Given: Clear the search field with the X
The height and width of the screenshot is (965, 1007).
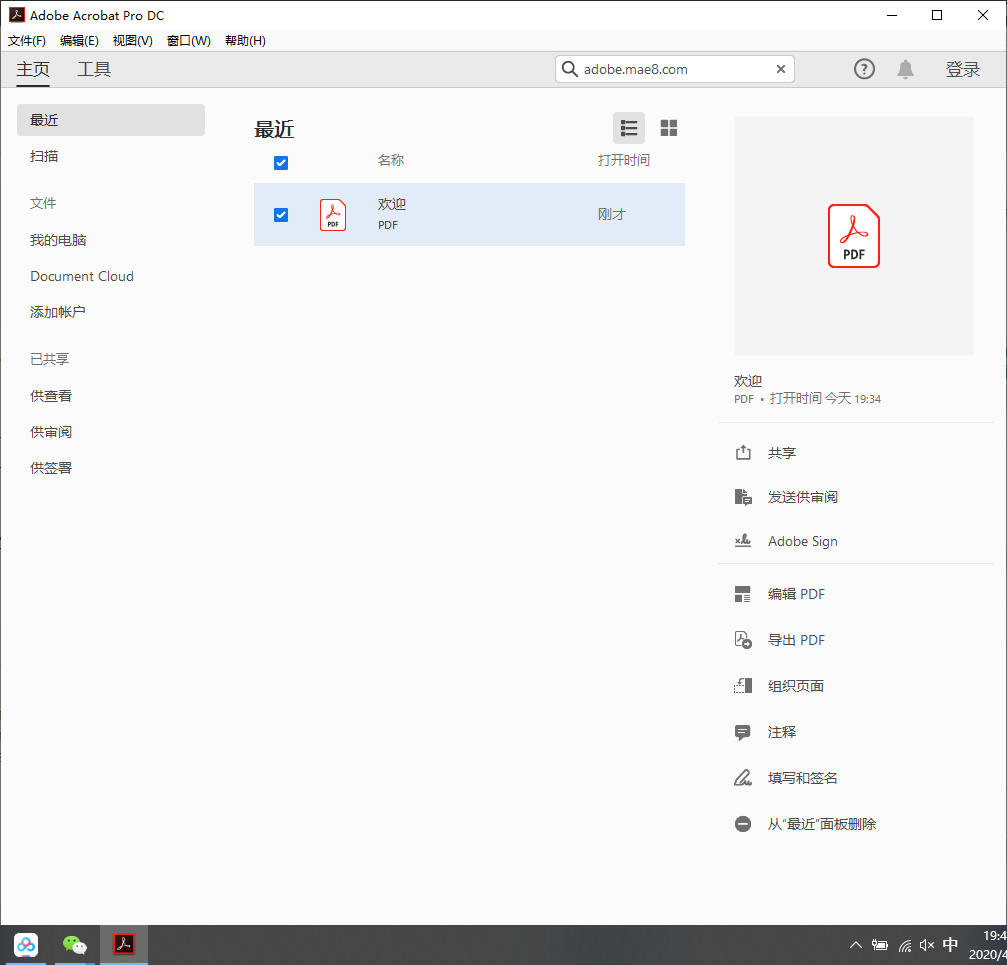Looking at the screenshot, I should 780,69.
